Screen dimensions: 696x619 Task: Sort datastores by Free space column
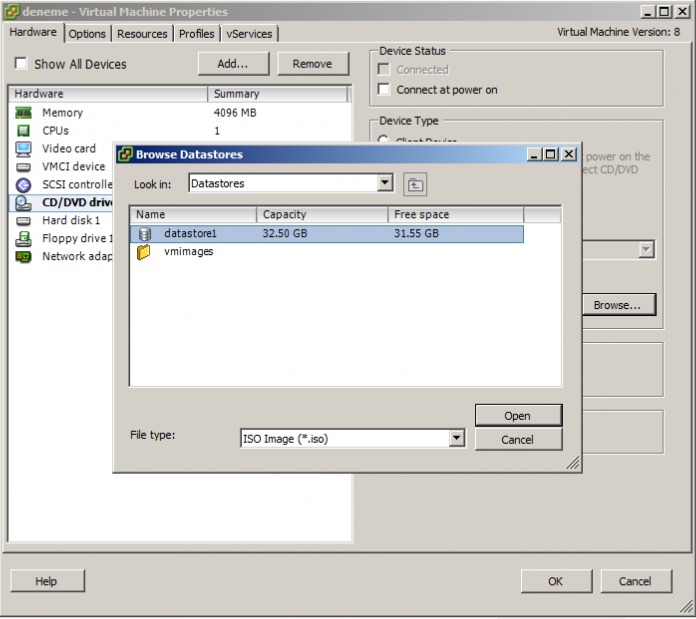[455, 215]
